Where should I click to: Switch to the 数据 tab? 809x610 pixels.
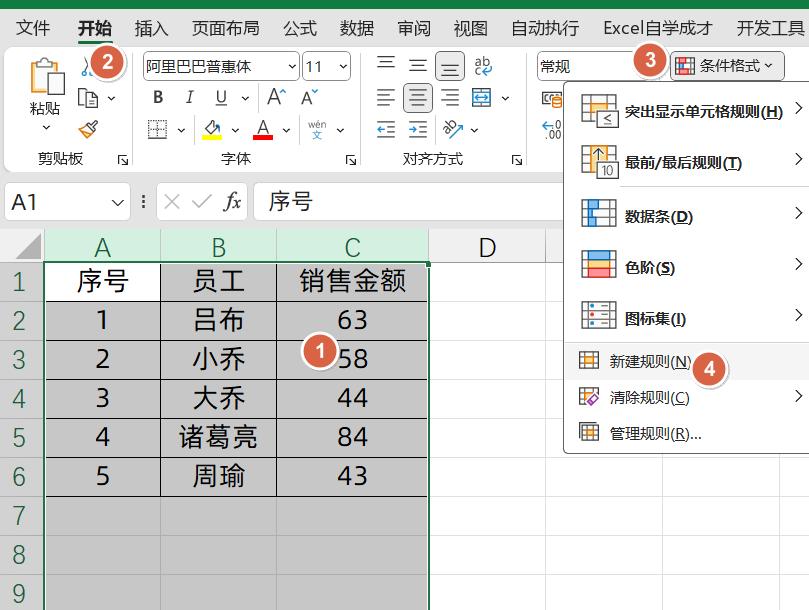[357, 27]
